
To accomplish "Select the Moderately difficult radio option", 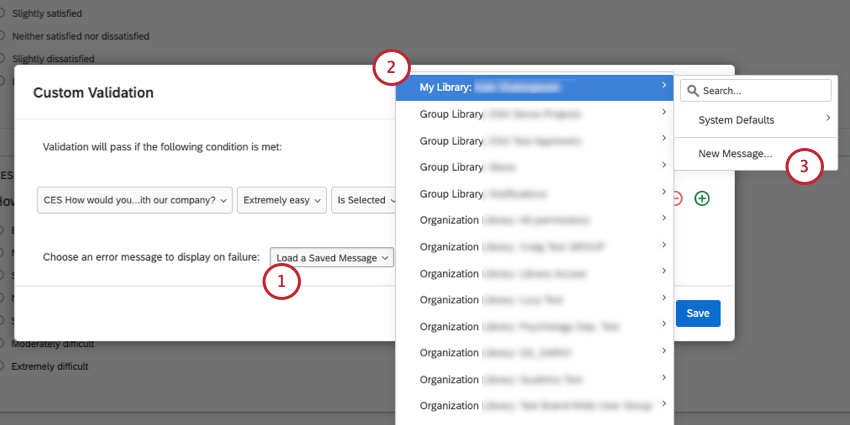I will [3, 344].
